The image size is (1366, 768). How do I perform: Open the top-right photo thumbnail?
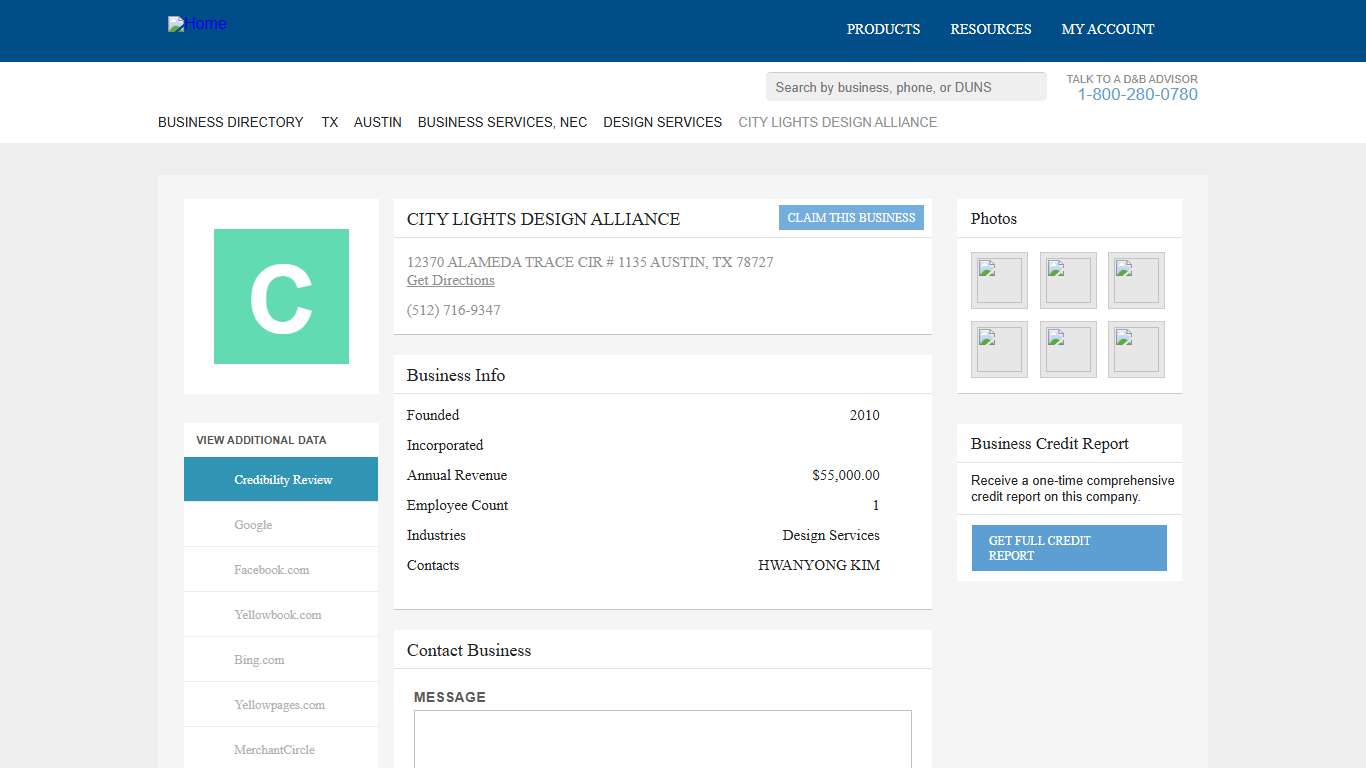click(x=1136, y=280)
